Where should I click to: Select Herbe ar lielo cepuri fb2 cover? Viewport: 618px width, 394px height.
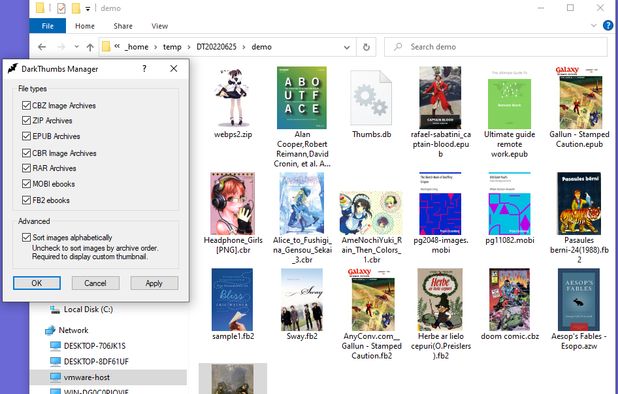[440, 299]
